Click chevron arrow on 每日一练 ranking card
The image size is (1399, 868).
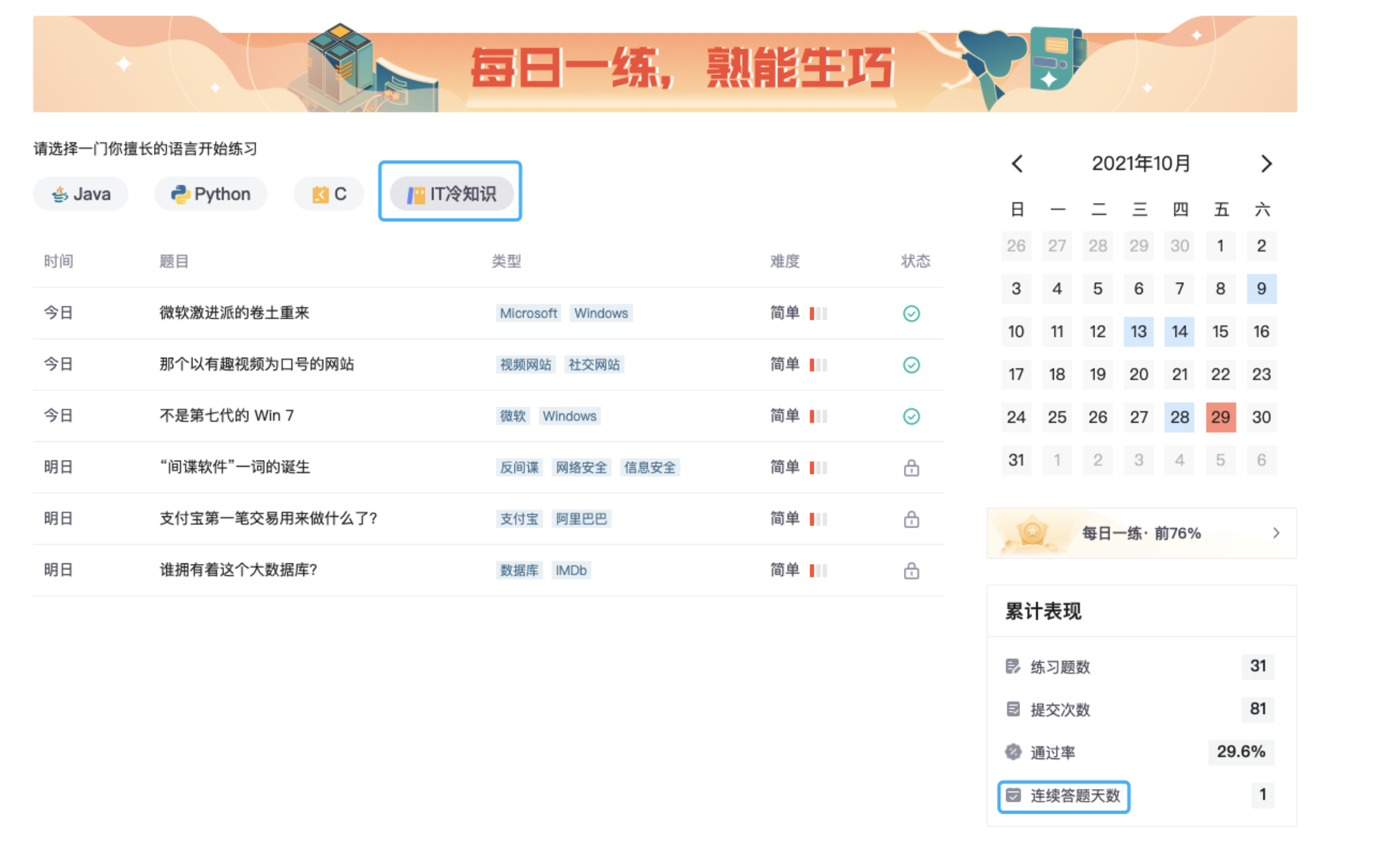pyautogui.click(x=1276, y=533)
